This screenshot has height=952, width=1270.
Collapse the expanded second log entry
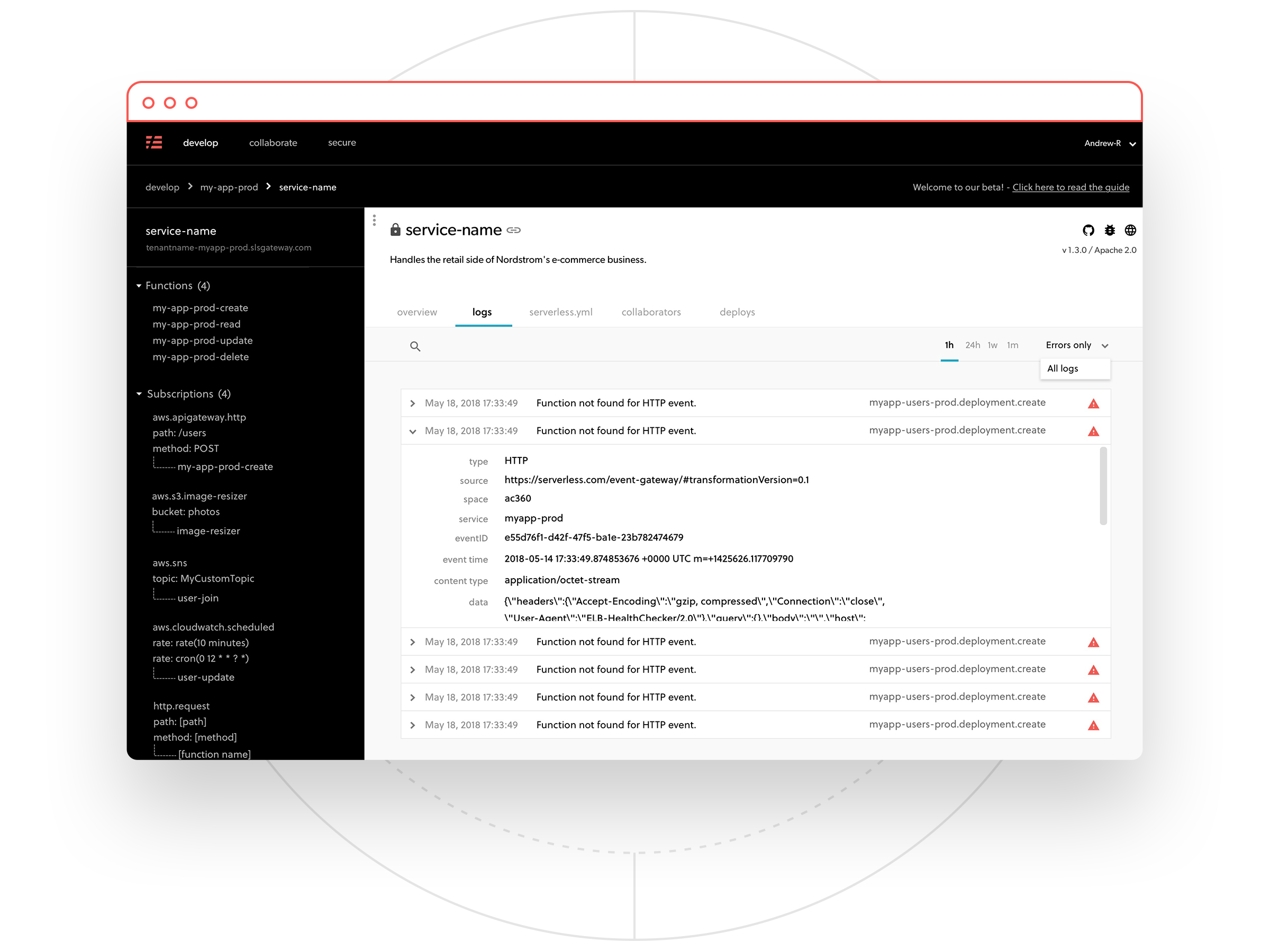tap(413, 431)
